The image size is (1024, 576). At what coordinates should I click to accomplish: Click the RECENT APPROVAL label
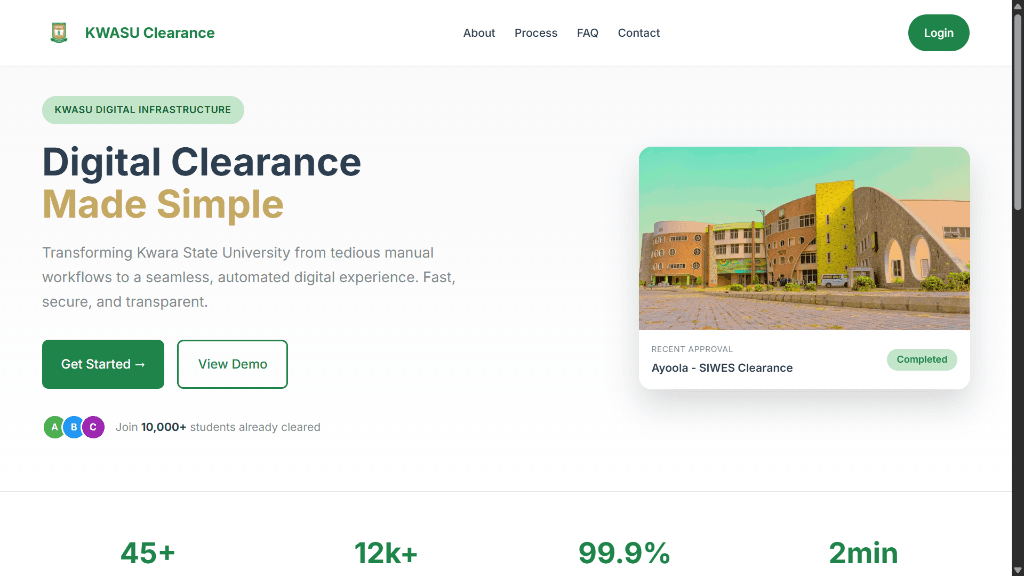[x=692, y=349]
